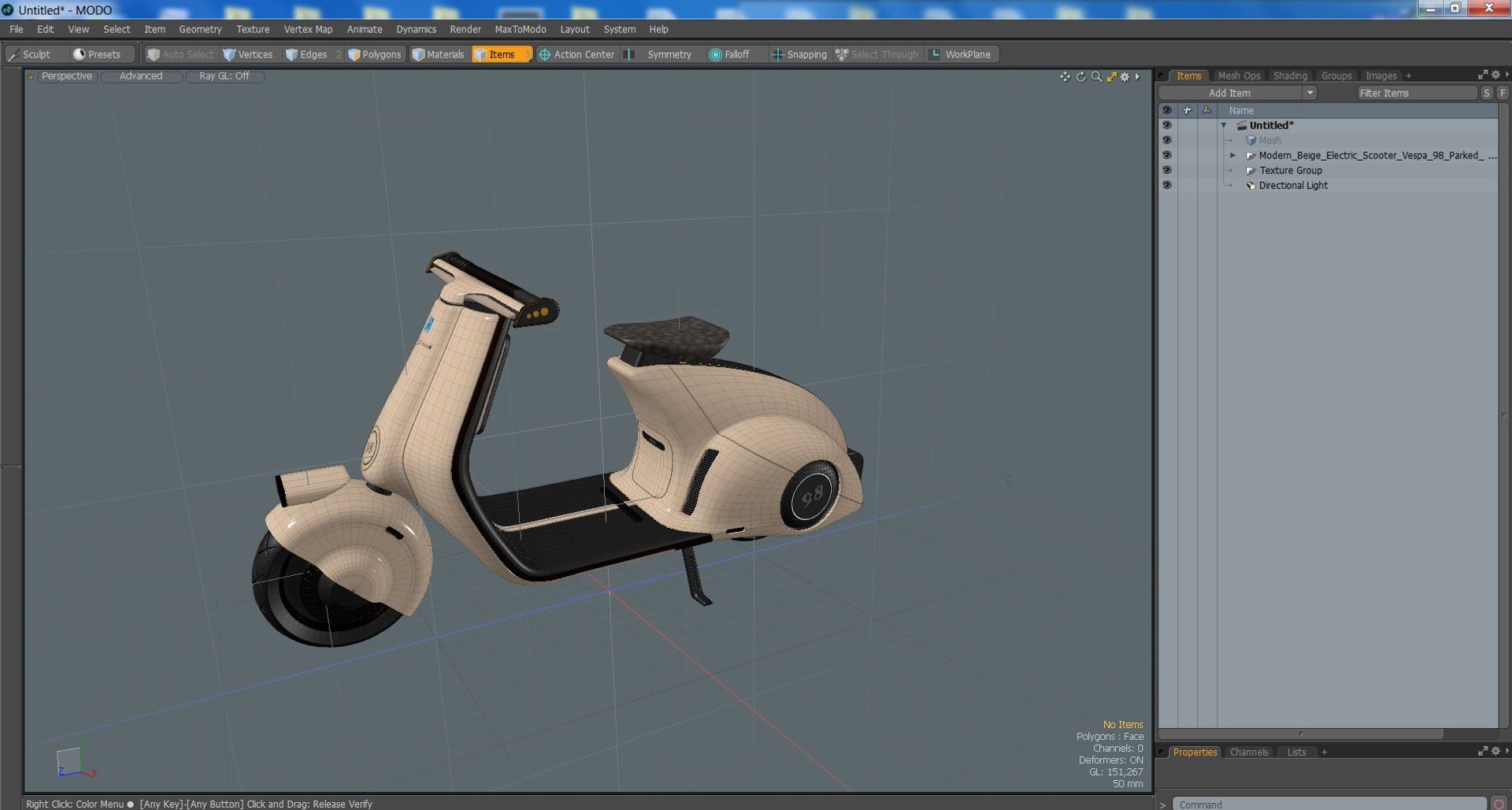The image size is (1512, 810).
Task: Click the viewport zoom magnifier icon
Action: 1096,76
